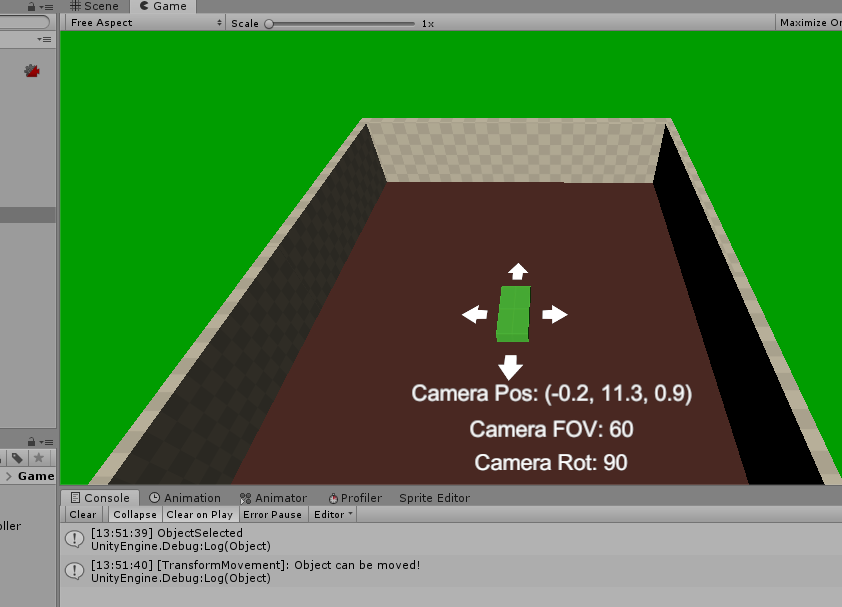This screenshot has height=607, width=842.
Task: Clear the console log
Action: point(83,515)
